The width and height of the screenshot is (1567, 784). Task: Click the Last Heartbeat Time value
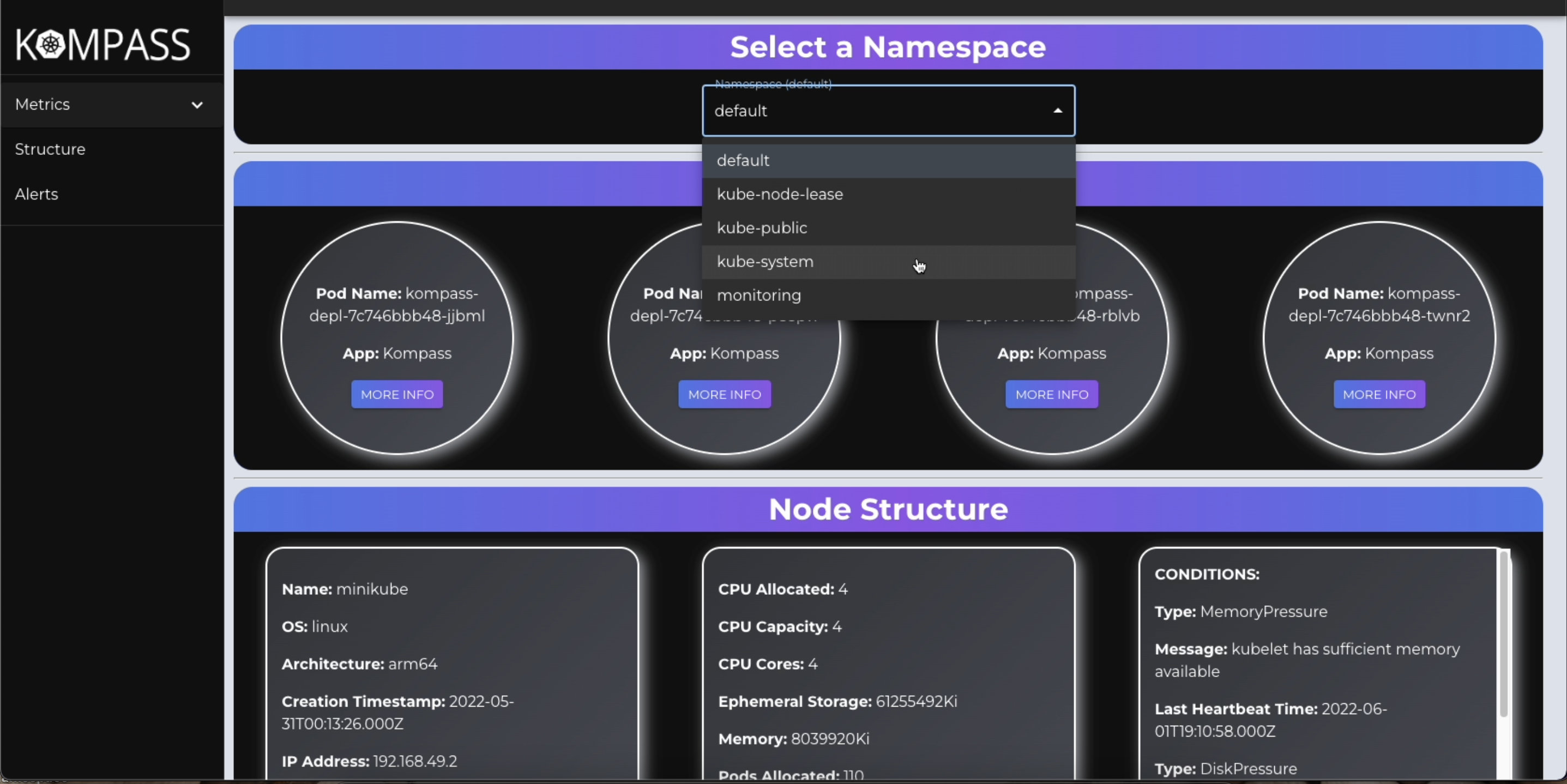(x=1271, y=720)
